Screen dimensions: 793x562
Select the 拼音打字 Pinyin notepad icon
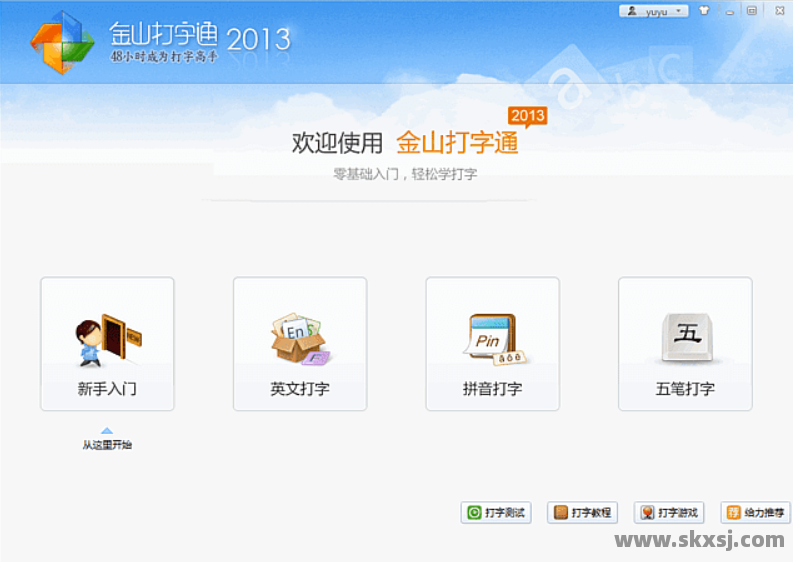pos(492,340)
